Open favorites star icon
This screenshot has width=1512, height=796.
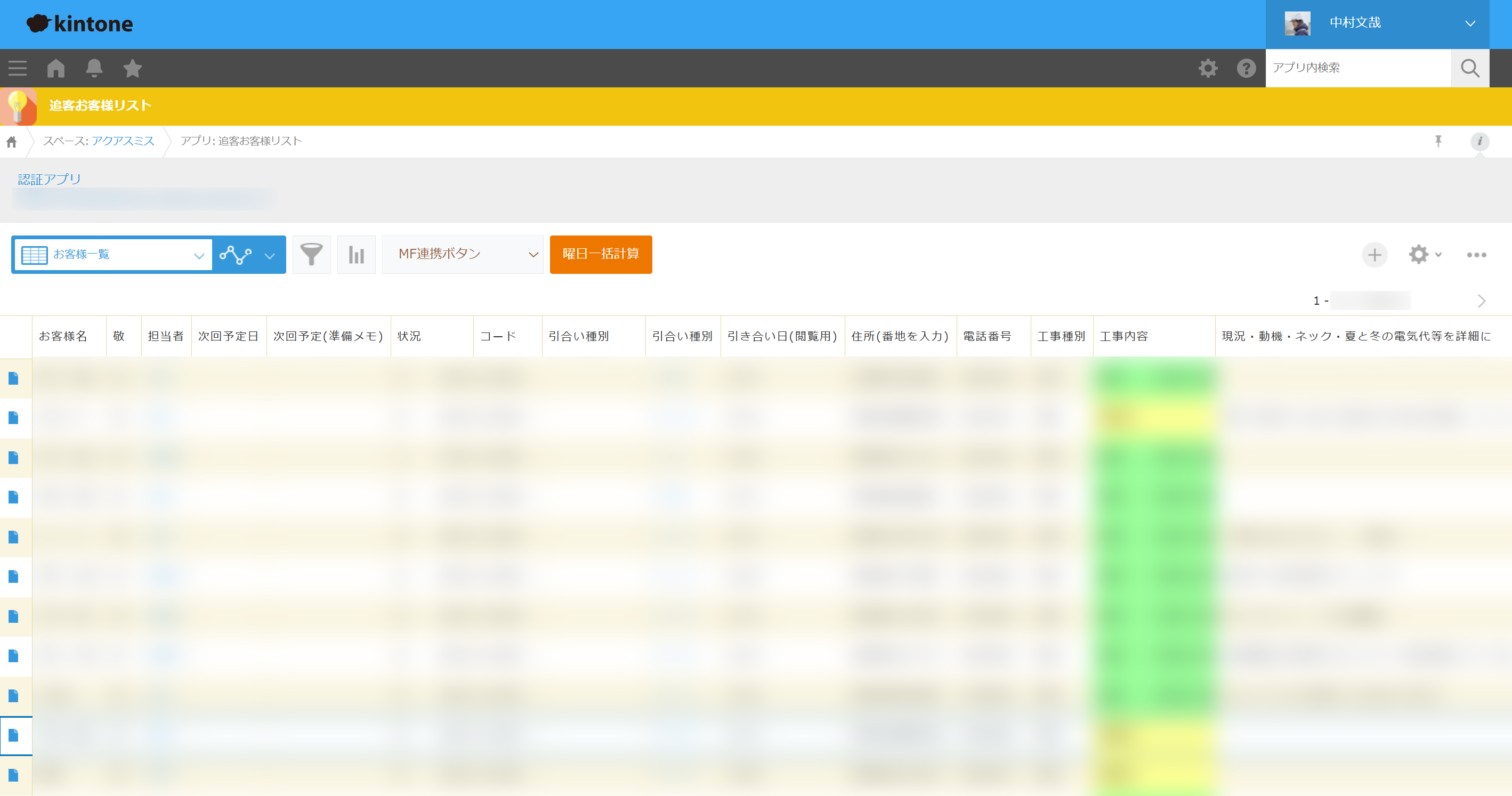click(x=132, y=68)
